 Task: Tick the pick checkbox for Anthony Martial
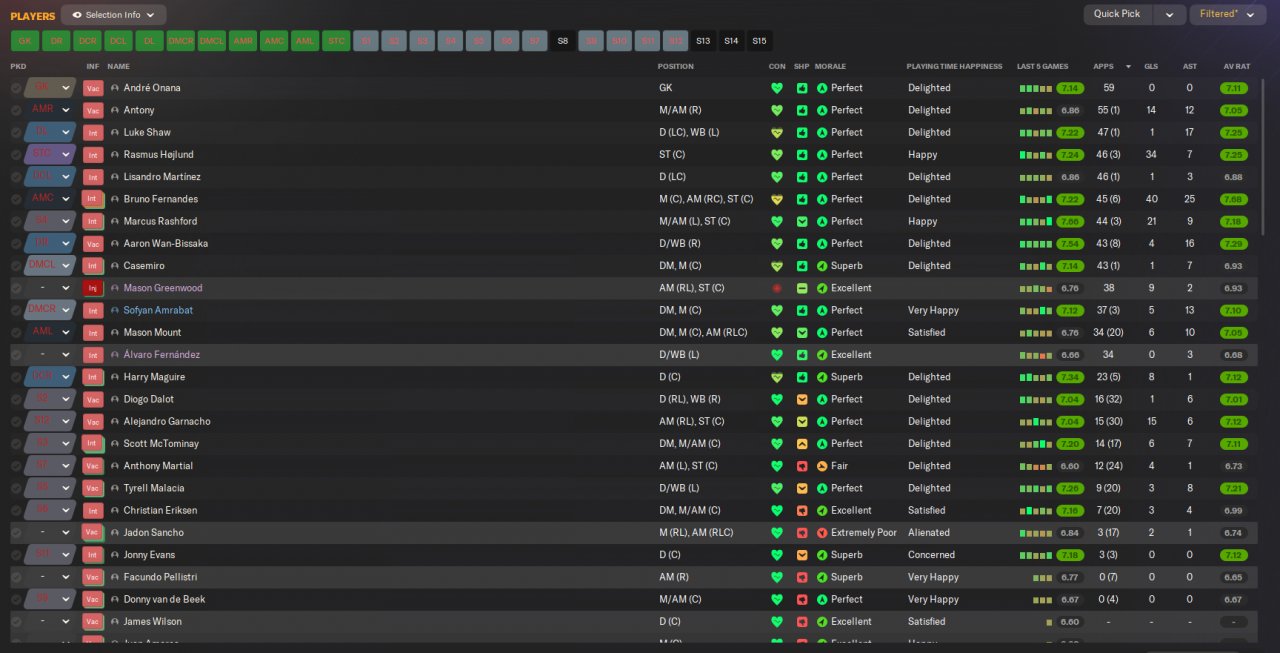coord(16,466)
